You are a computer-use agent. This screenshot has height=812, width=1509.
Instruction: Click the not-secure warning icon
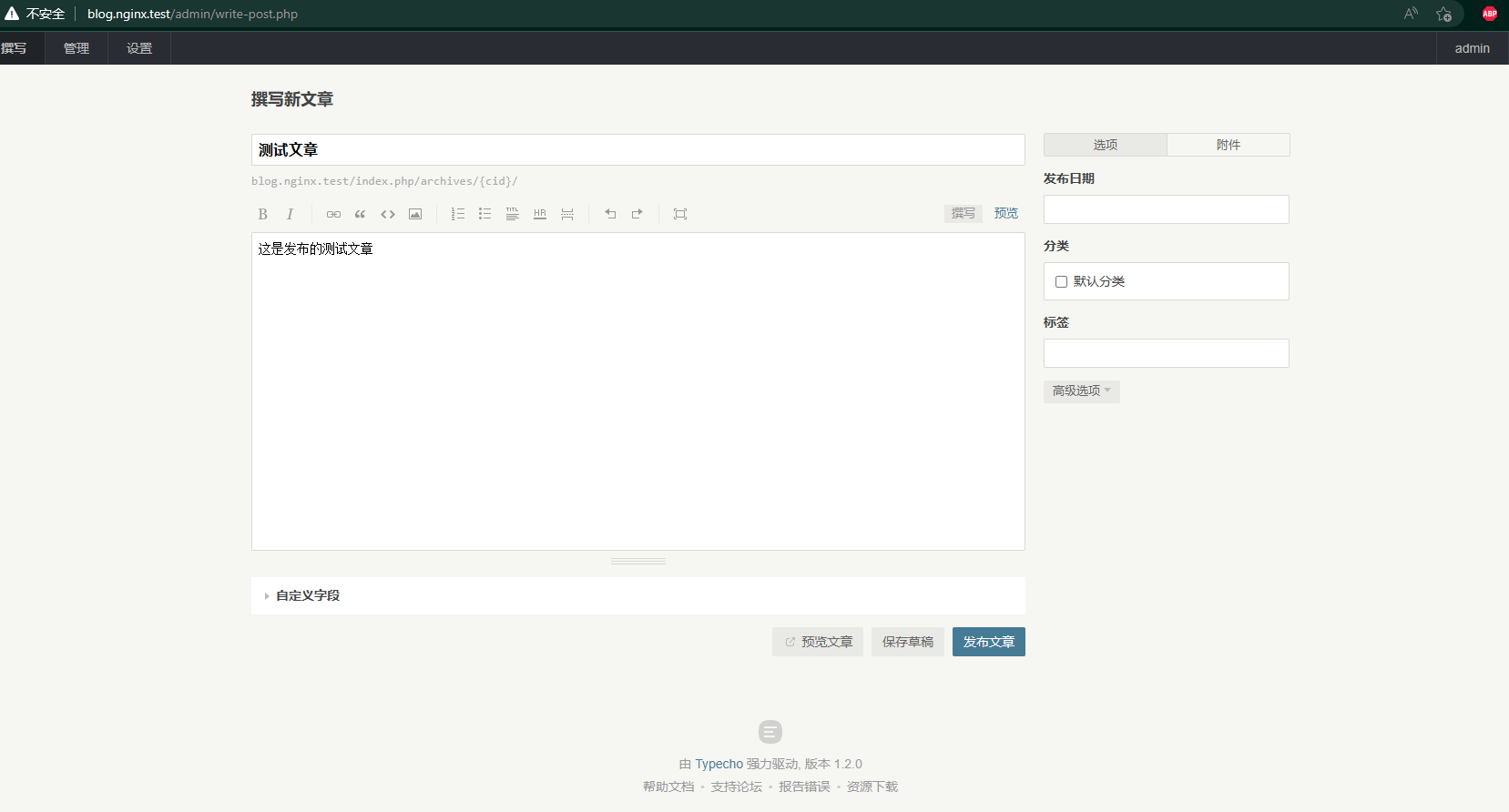12,14
